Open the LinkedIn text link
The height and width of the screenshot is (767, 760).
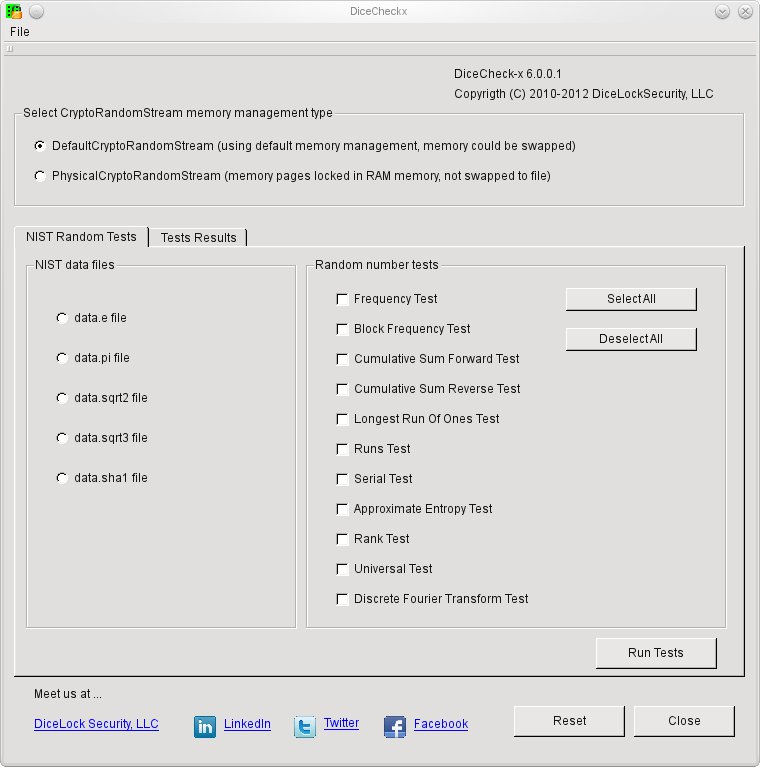tap(247, 724)
